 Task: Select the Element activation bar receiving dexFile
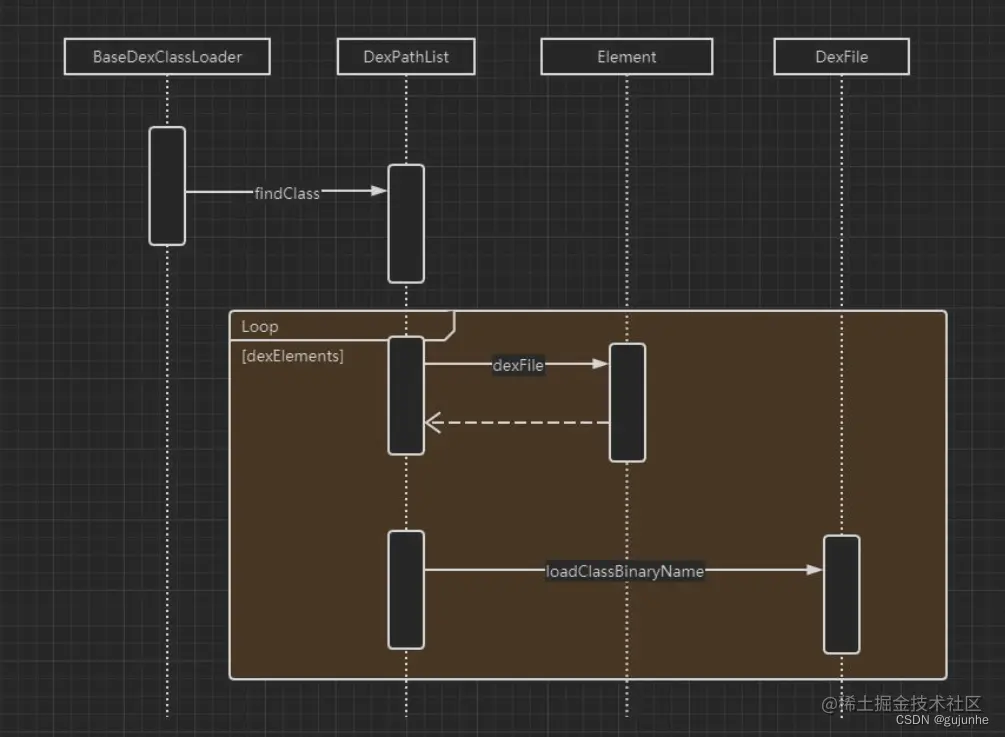click(x=627, y=402)
